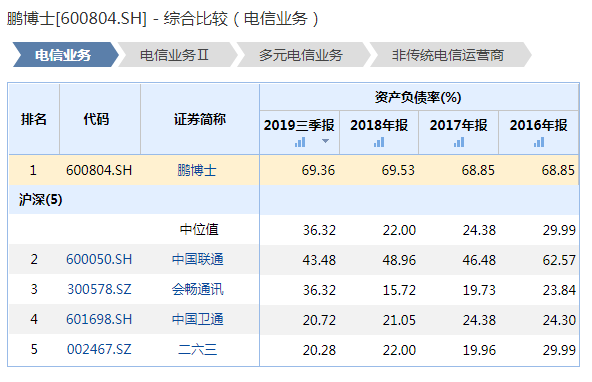Select 会畅通讯's 15.72 value

coord(399,290)
